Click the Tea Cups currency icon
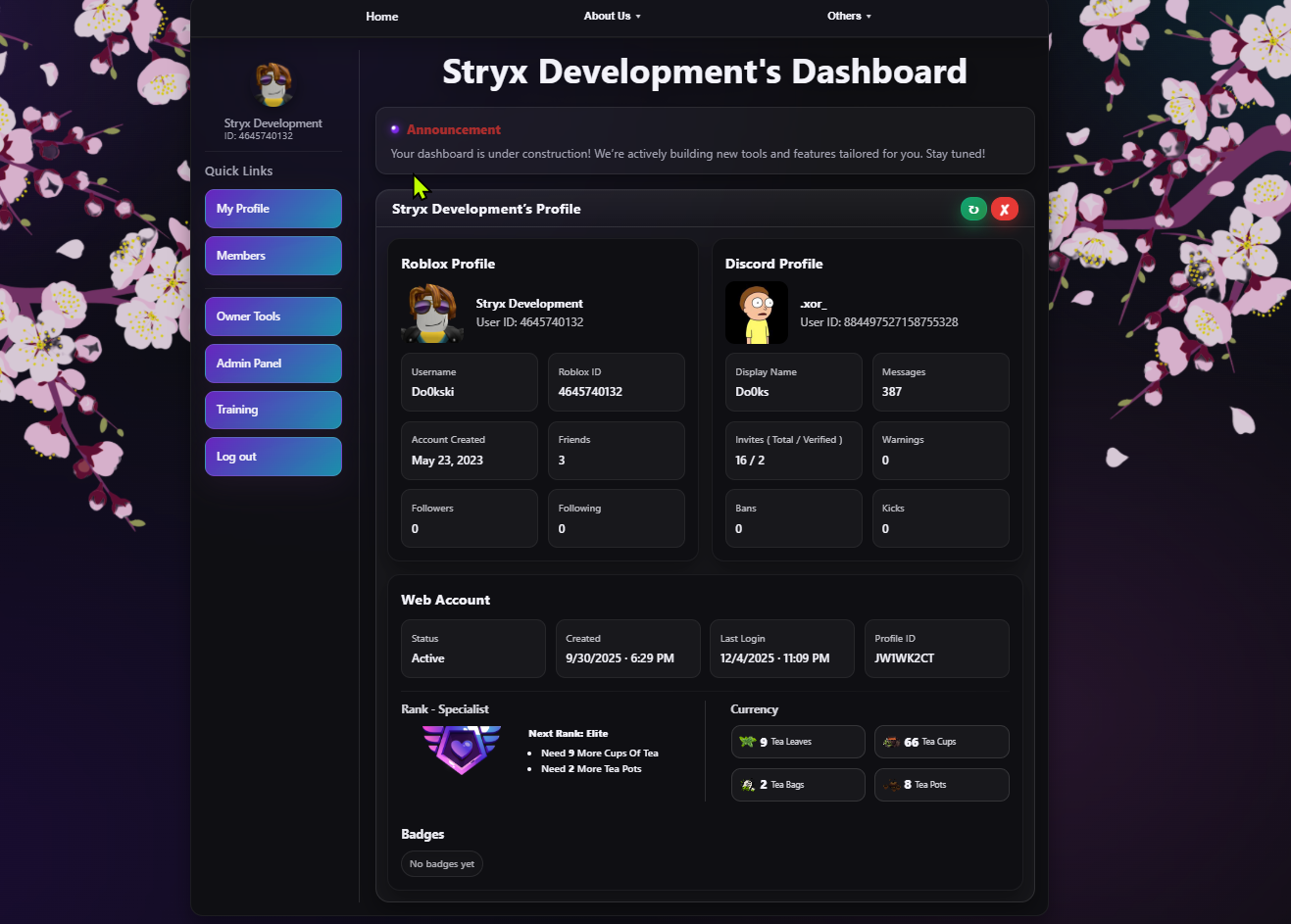Image resolution: width=1291 pixels, height=924 pixels. click(891, 742)
